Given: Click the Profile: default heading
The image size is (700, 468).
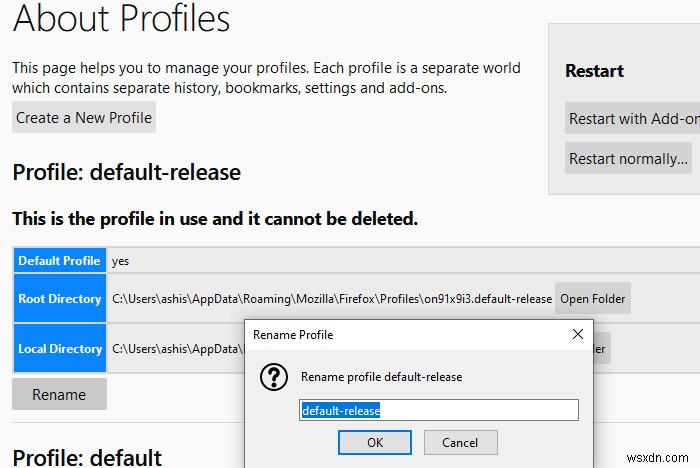Looking at the screenshot, I should [x=87, y=458].
